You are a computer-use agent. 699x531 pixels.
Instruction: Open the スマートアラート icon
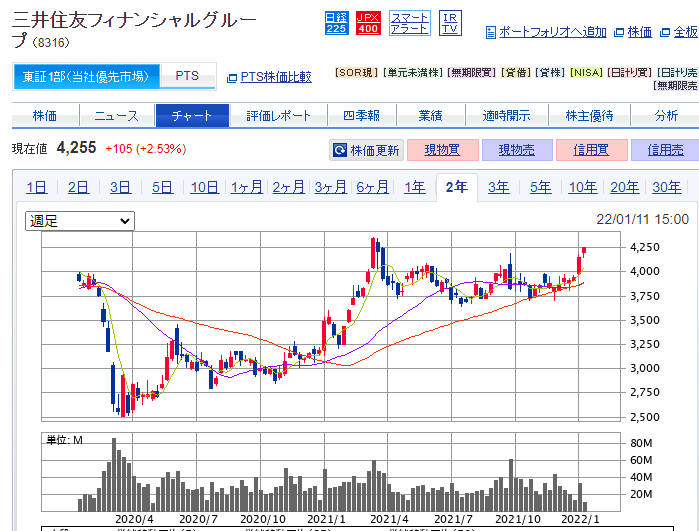click(409, 23)
